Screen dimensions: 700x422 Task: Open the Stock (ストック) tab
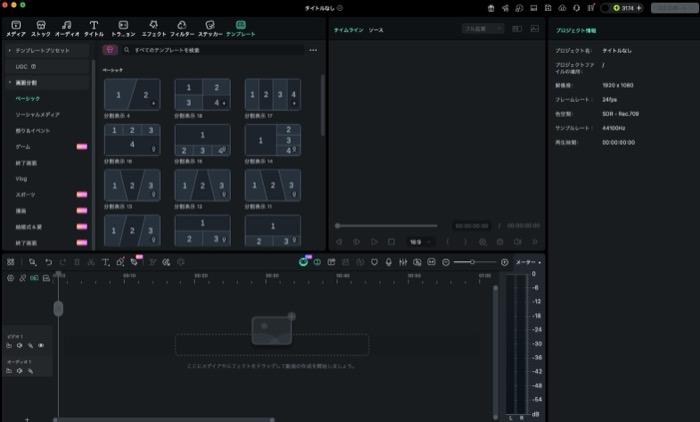pyautogui.click(x=41, y=28)
